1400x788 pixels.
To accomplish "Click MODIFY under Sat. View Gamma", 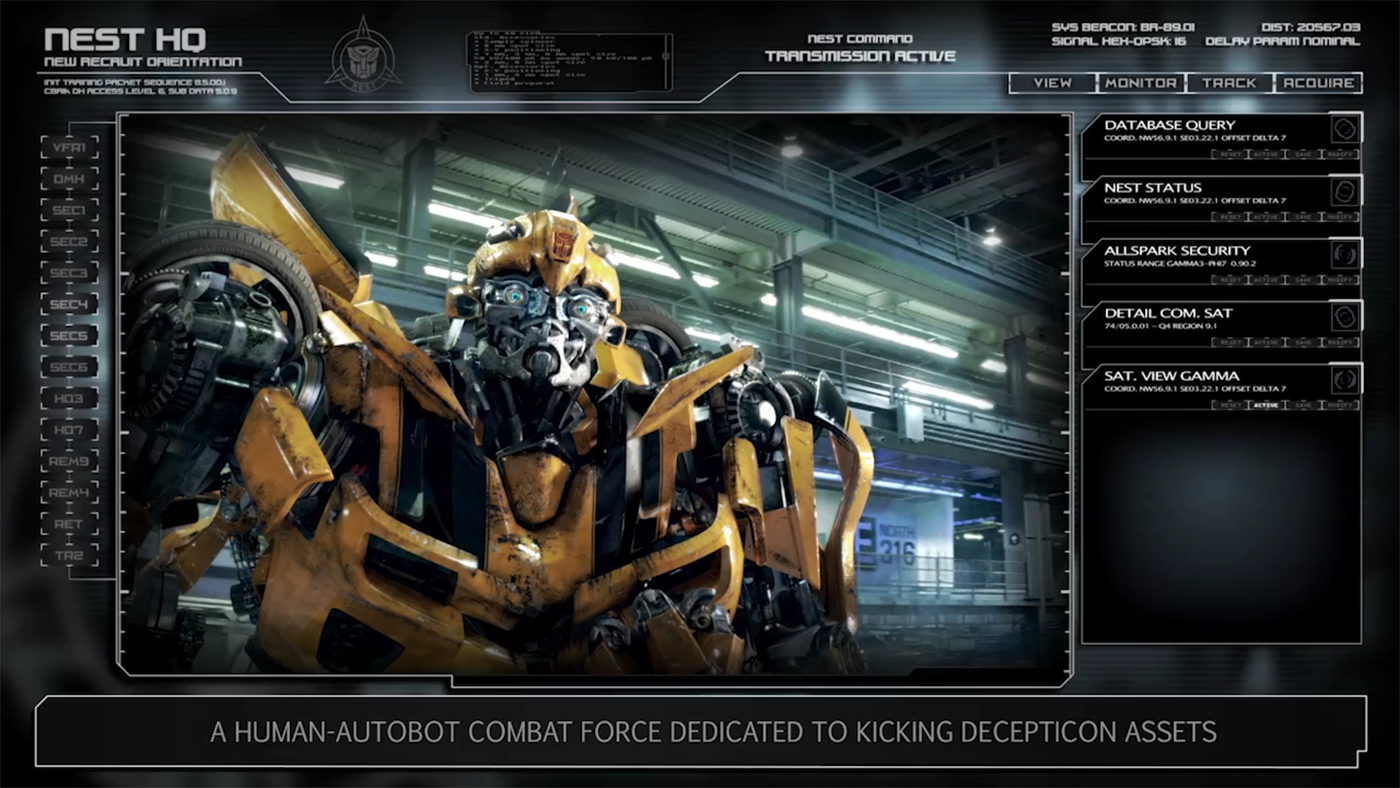I will 1339,405.
